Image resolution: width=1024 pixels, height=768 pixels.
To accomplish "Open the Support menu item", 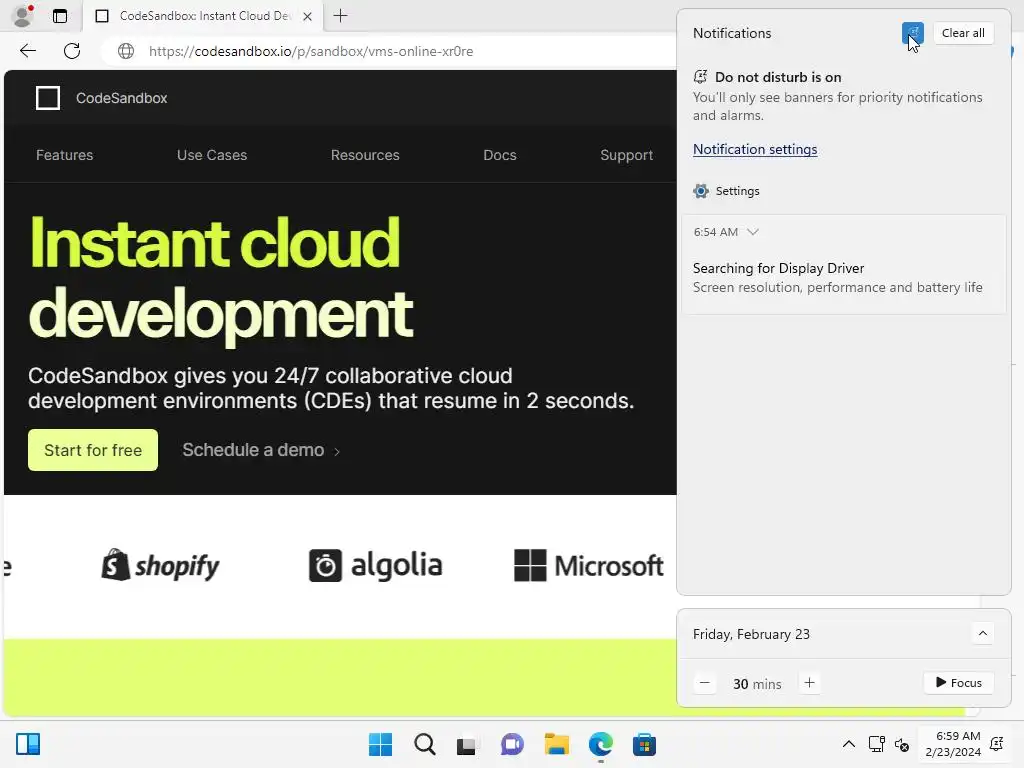I will [626, 155].
